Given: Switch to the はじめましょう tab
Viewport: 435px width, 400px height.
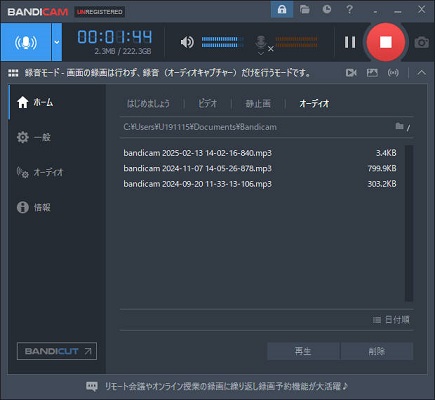Looking at the screenshot, I should tap(148, 104).
